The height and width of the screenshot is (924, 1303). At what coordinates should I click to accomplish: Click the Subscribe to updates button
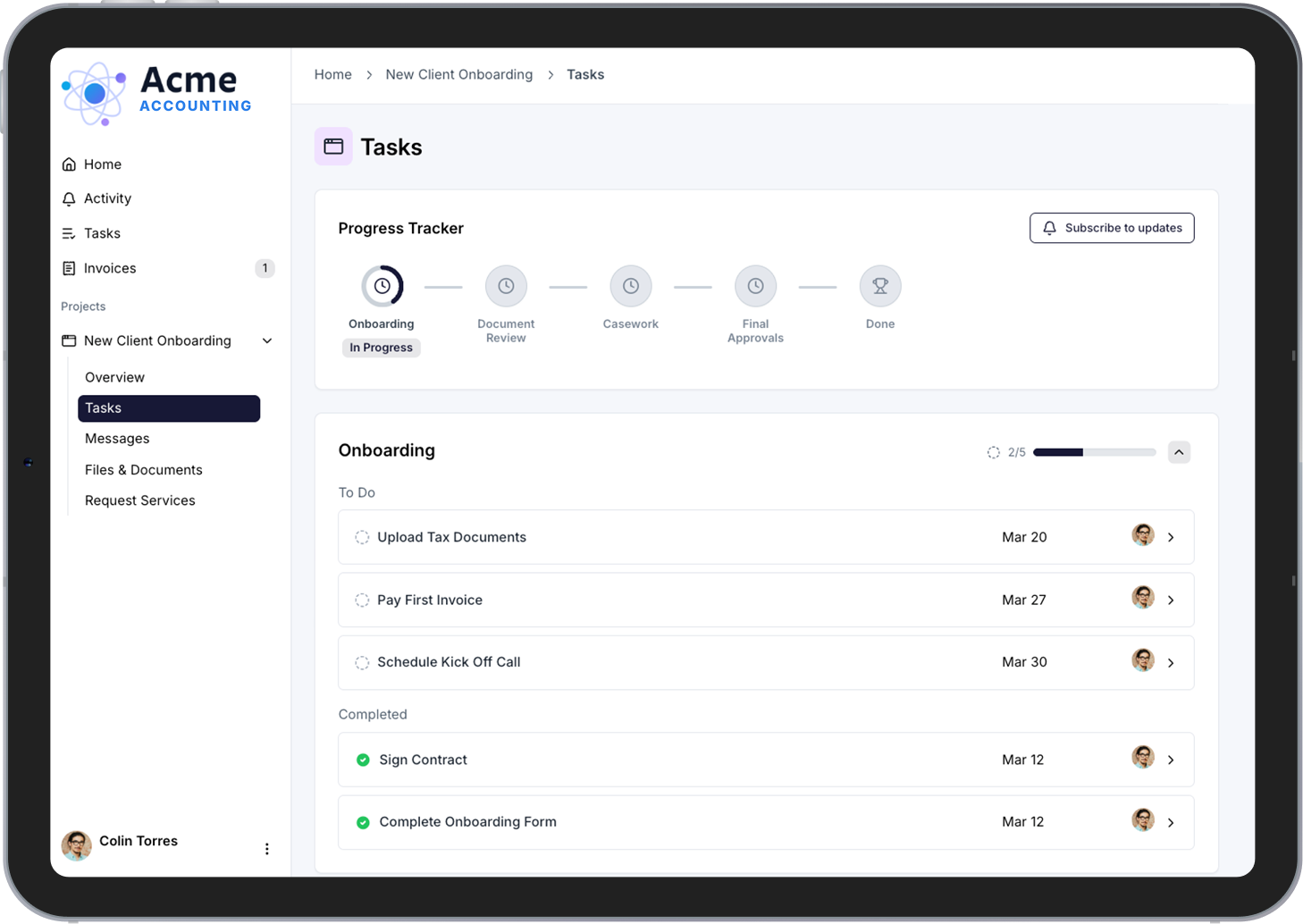click(1112, 228)
